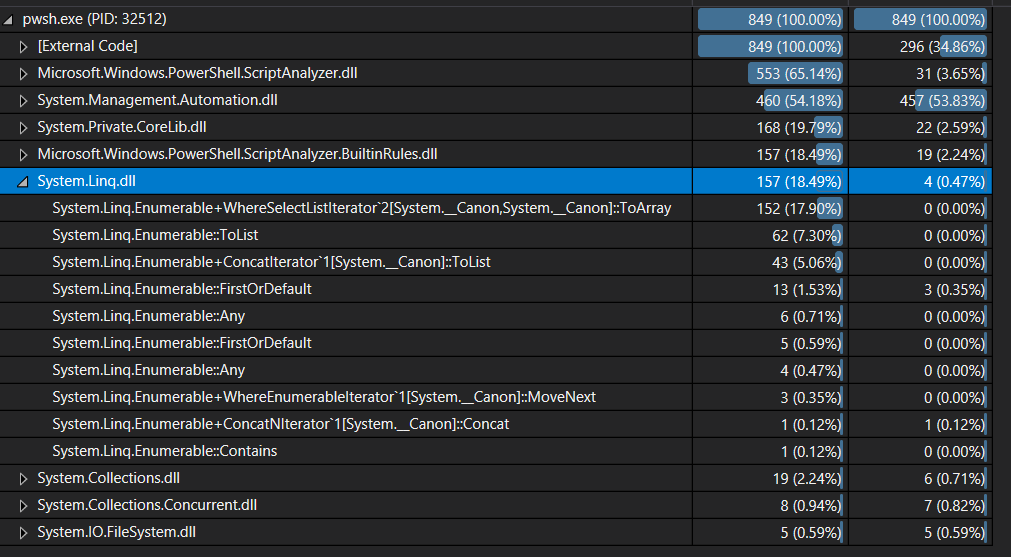
Task: Click the highlighted System.Linq.dll row label
Action: [86, 182]
